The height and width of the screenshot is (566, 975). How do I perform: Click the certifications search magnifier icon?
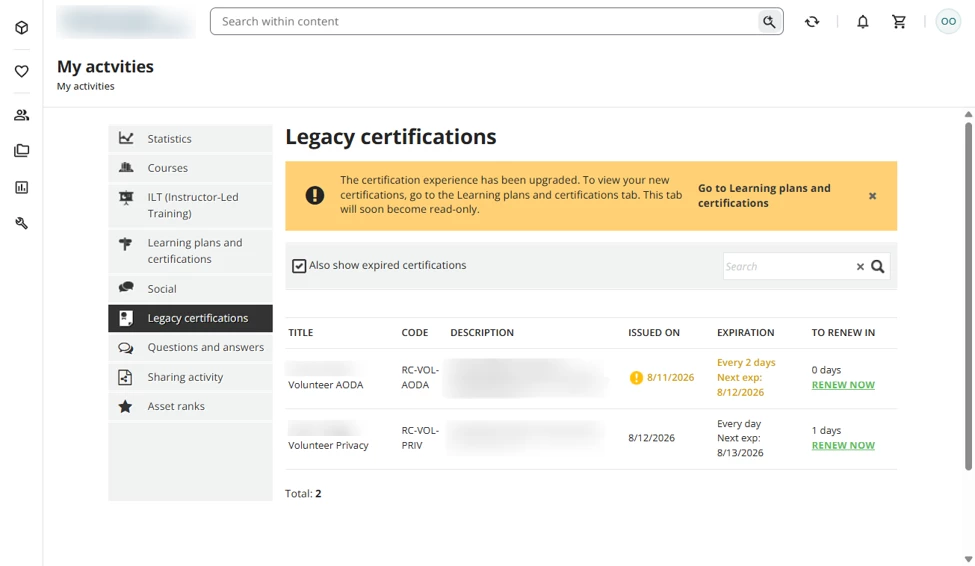[x=877, y=266]
